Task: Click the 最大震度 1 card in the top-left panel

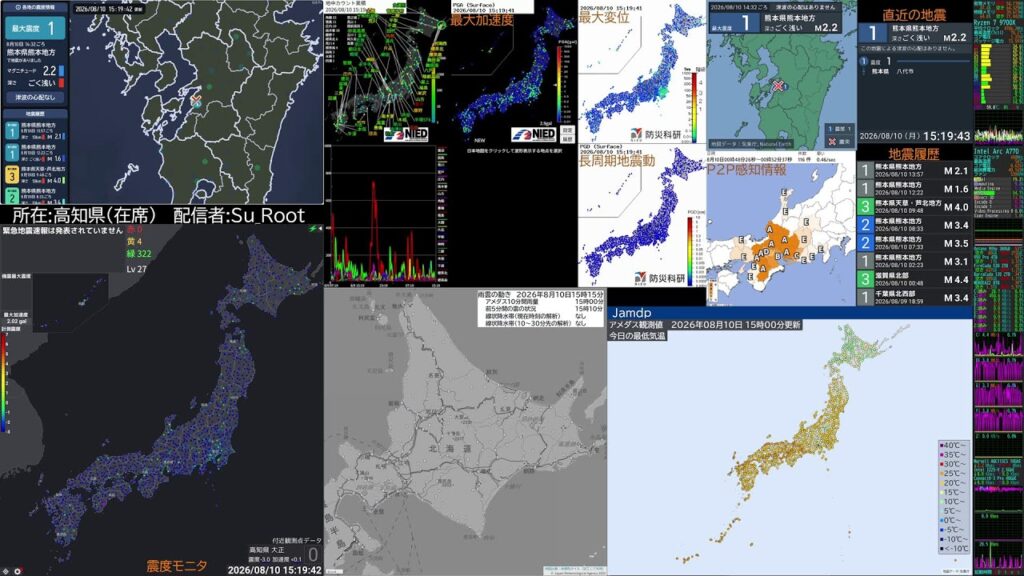Action: (35, 28)
